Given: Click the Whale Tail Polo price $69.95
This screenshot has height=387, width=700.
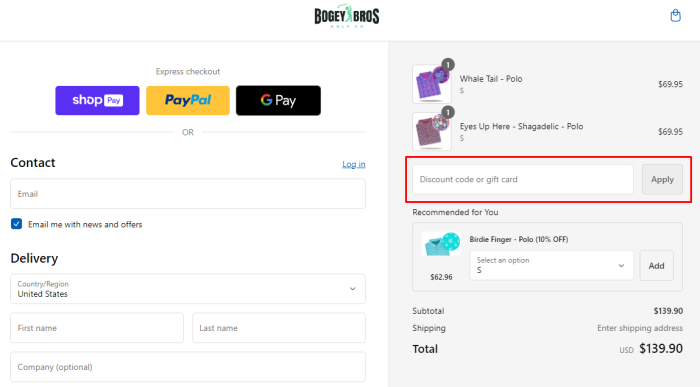Looking at the screenshot, I should (x=670, y=84).
